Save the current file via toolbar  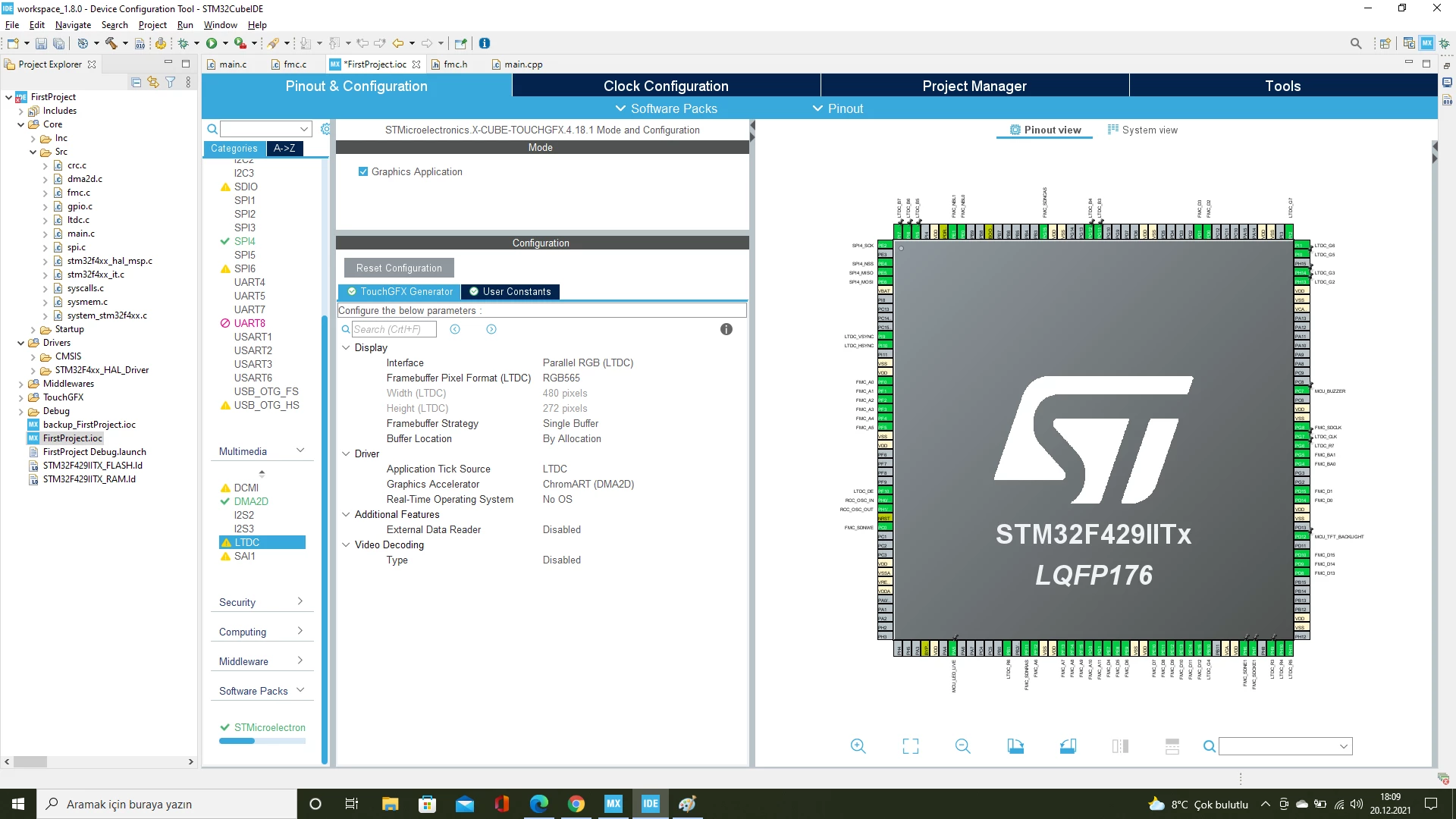pyautogui.click(x=41, y=43)
